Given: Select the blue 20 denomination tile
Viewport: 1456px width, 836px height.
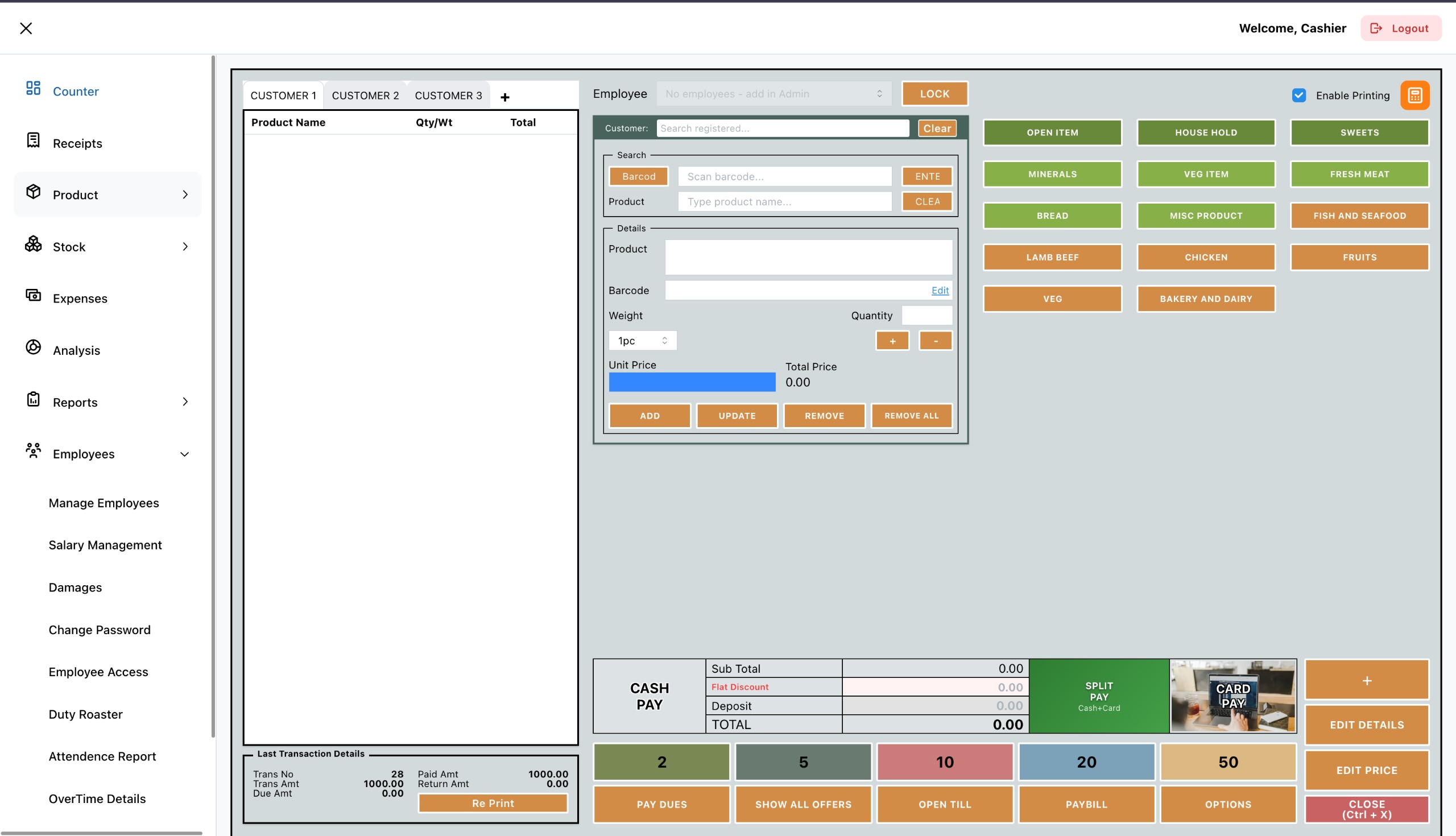Looking at the screenshot, I should [x=1086, y=762].
